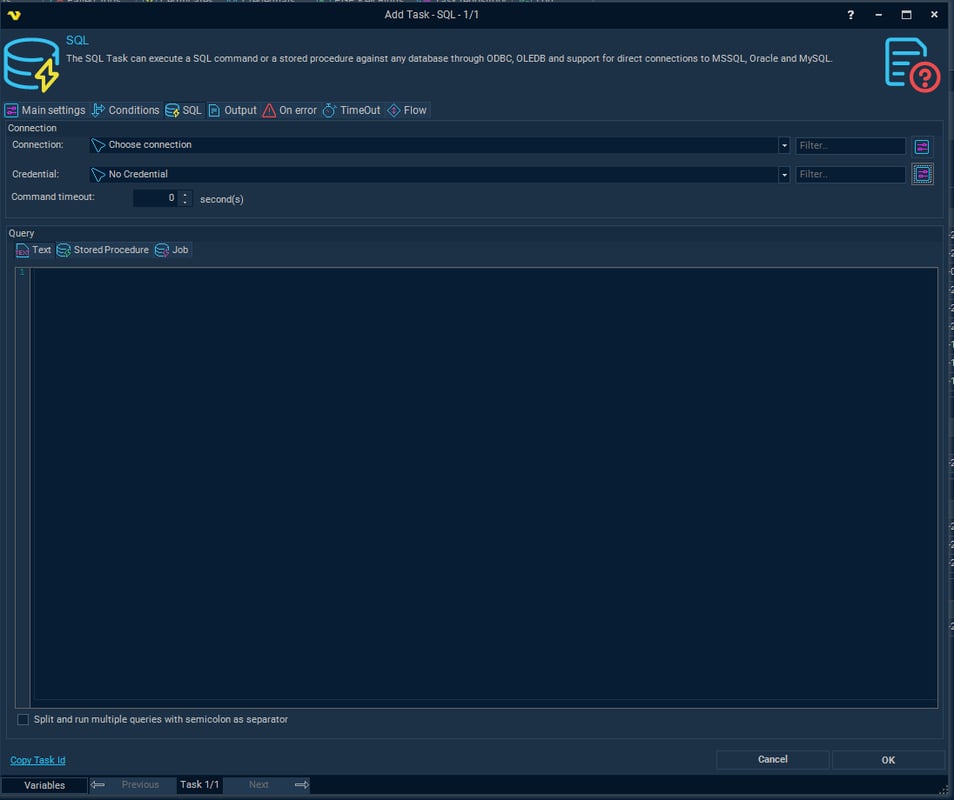Click the connection manager icon beside Connection filter

pos(921,145)
